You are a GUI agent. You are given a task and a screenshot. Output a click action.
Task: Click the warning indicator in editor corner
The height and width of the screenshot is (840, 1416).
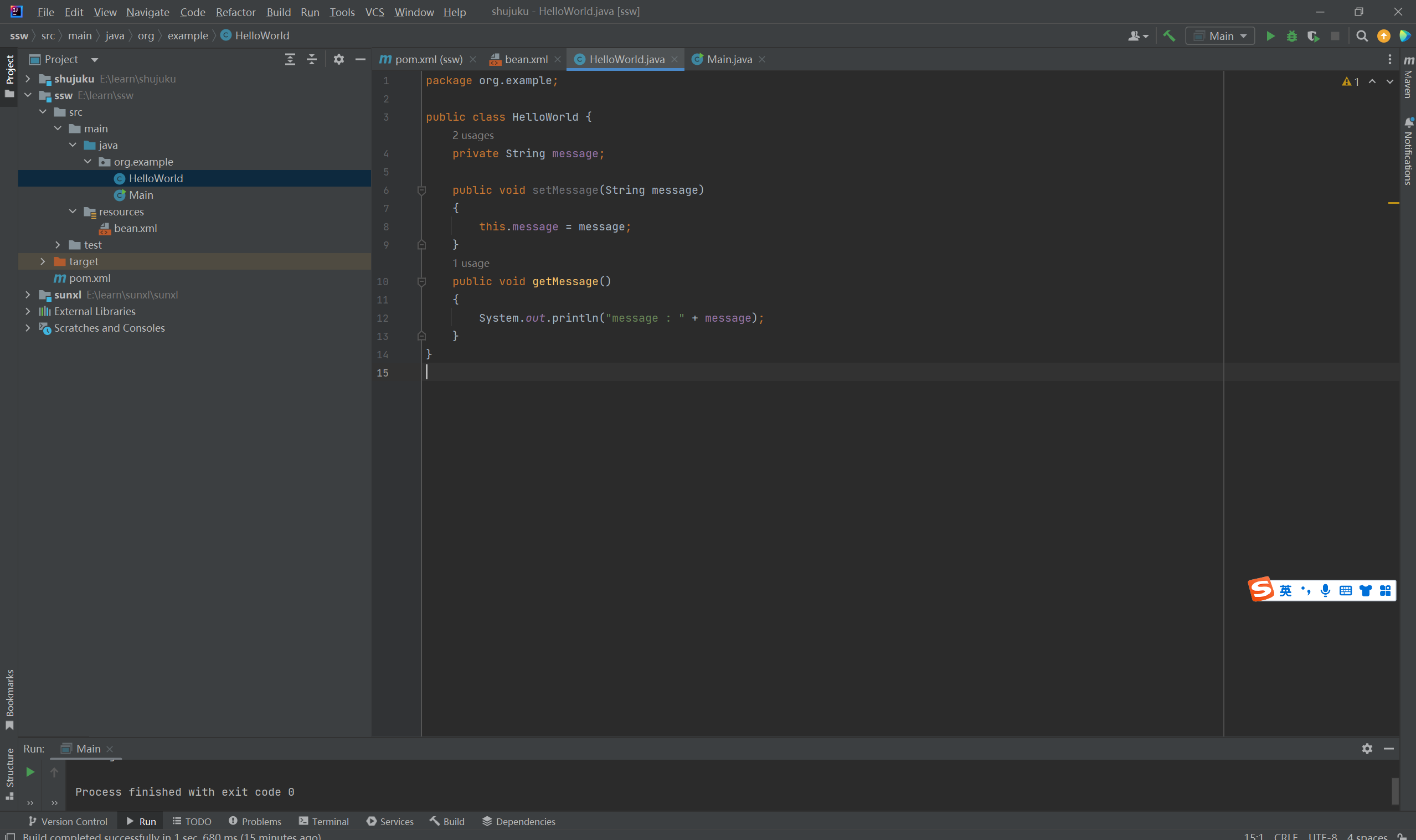(1350, 82)
